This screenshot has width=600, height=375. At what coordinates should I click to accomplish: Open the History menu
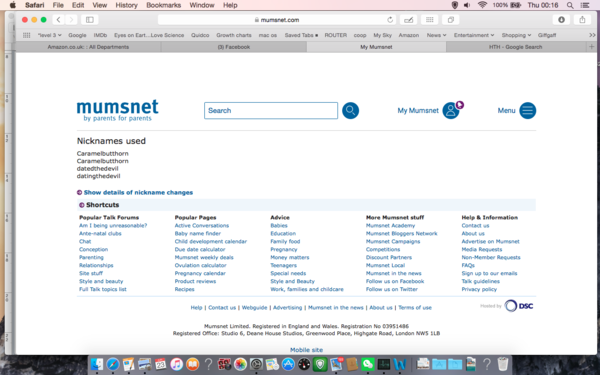[x=126, y=5]
